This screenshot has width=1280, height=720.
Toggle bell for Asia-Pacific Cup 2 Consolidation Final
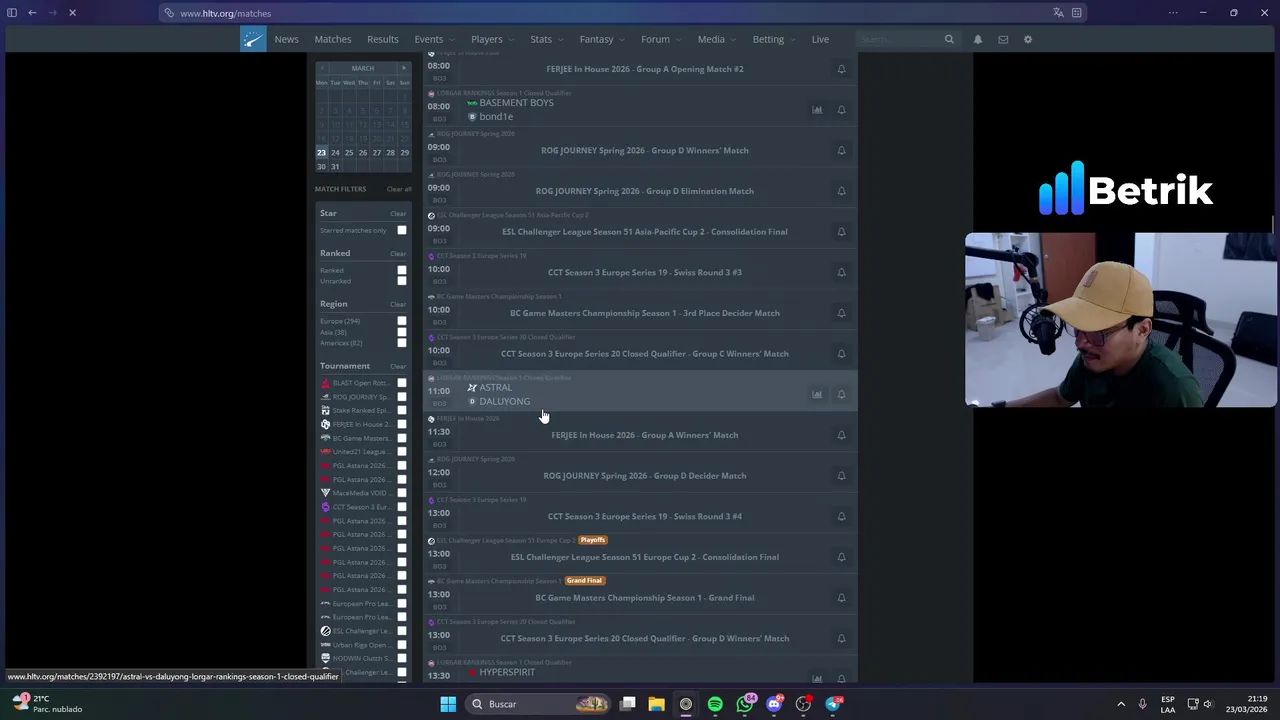pyautogui.click(x=841, y=232)
